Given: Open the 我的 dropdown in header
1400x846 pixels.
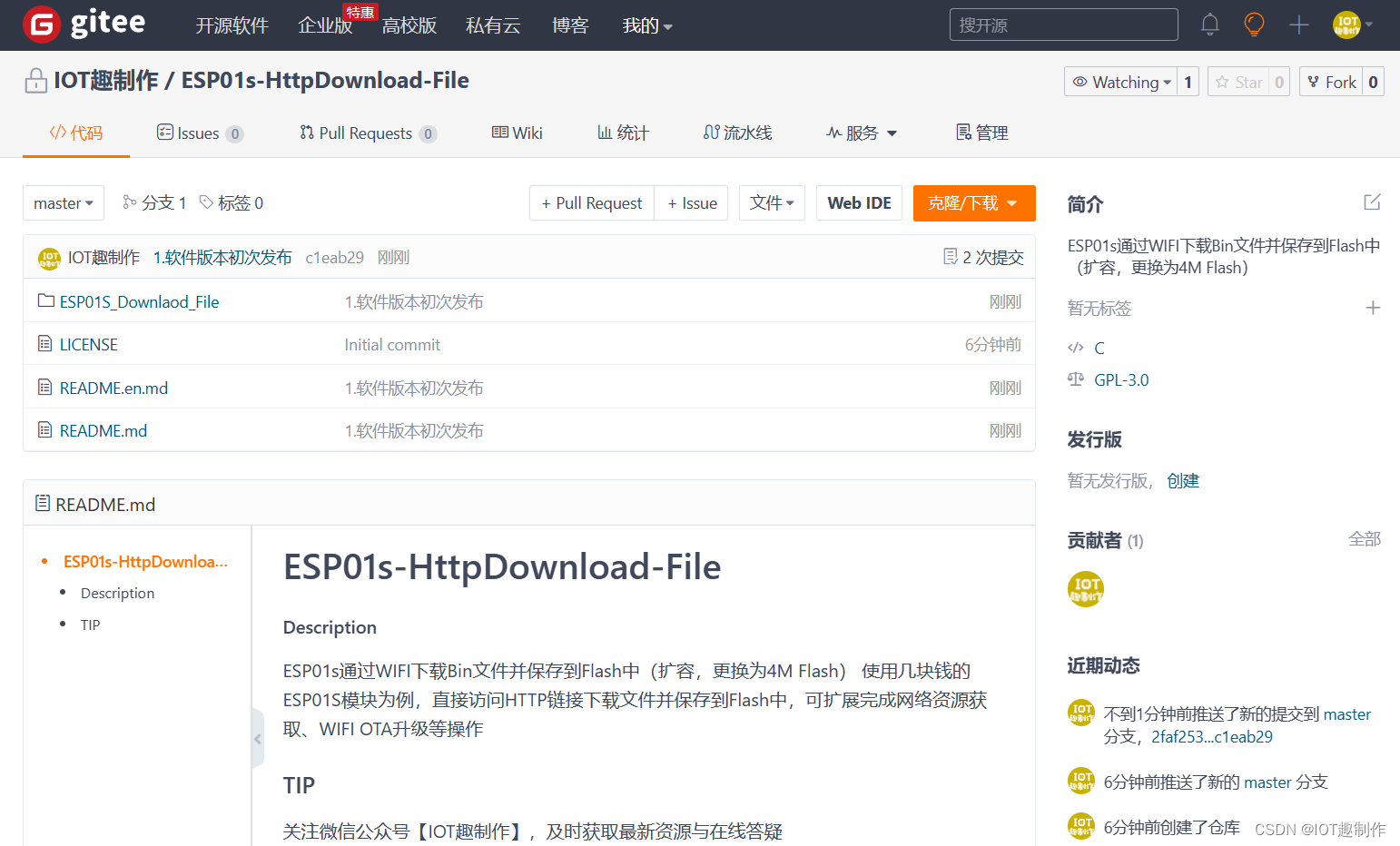Looking at the screenshot, I should (647, 25).
